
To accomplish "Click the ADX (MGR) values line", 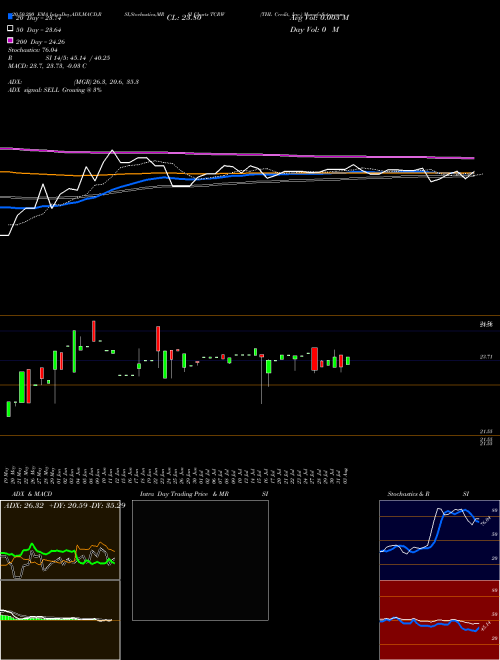I will tap(73, 82).
